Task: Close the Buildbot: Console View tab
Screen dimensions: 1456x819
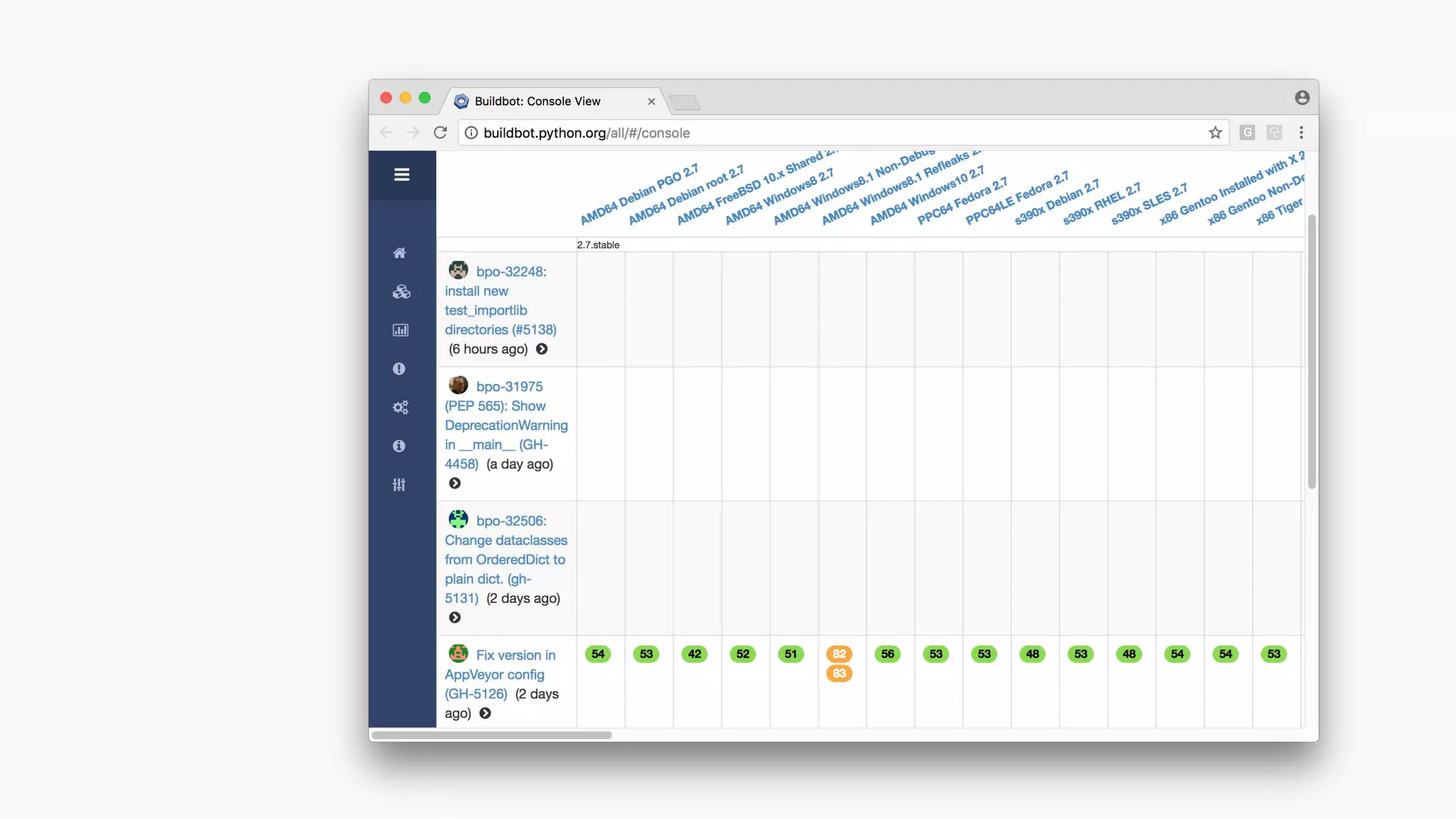Action: [651, 102]
